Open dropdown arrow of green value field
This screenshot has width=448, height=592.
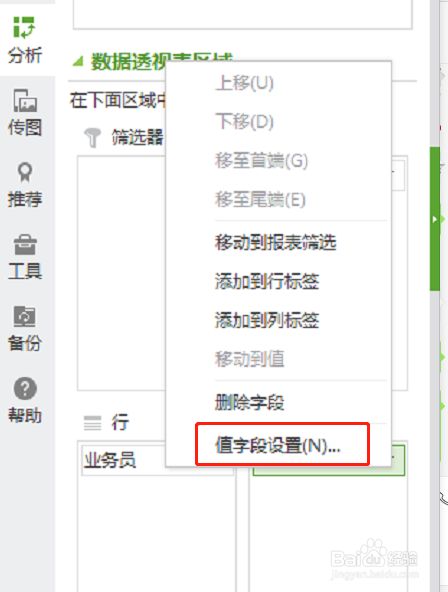point(394,458)
